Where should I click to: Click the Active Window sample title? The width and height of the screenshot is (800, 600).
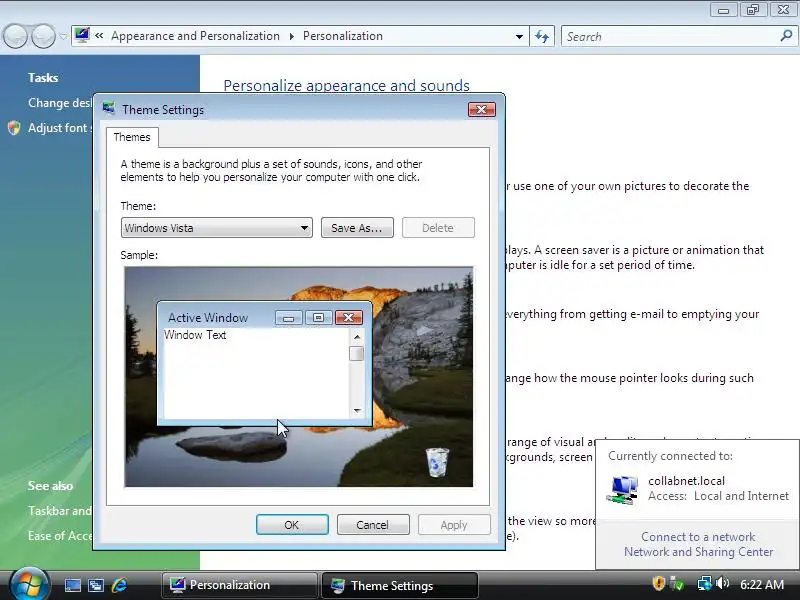pos(208,318)
